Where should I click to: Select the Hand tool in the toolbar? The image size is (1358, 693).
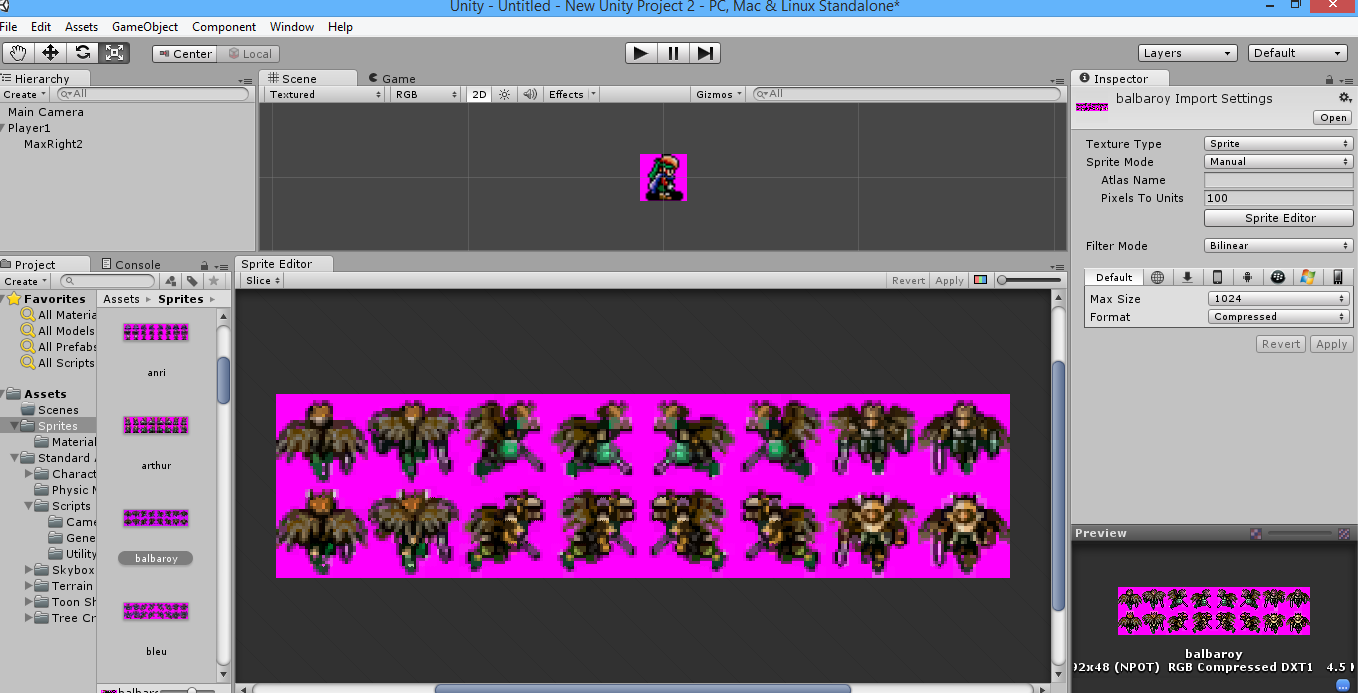coord(17,52)
